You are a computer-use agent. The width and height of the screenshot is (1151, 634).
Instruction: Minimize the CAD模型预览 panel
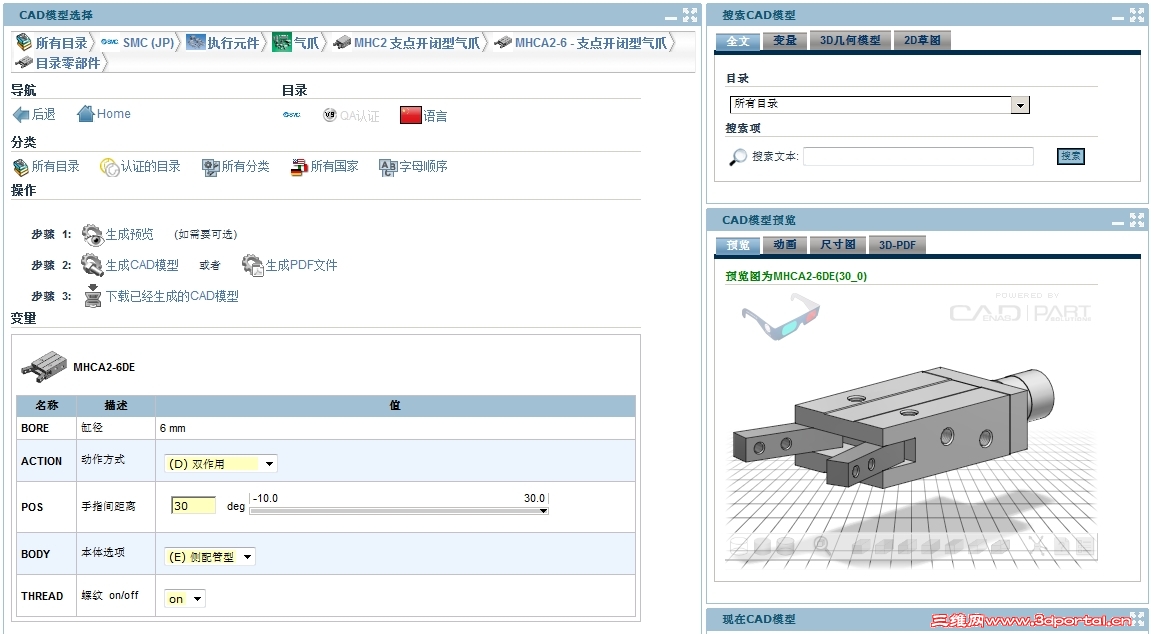[x=1118, y=222]
